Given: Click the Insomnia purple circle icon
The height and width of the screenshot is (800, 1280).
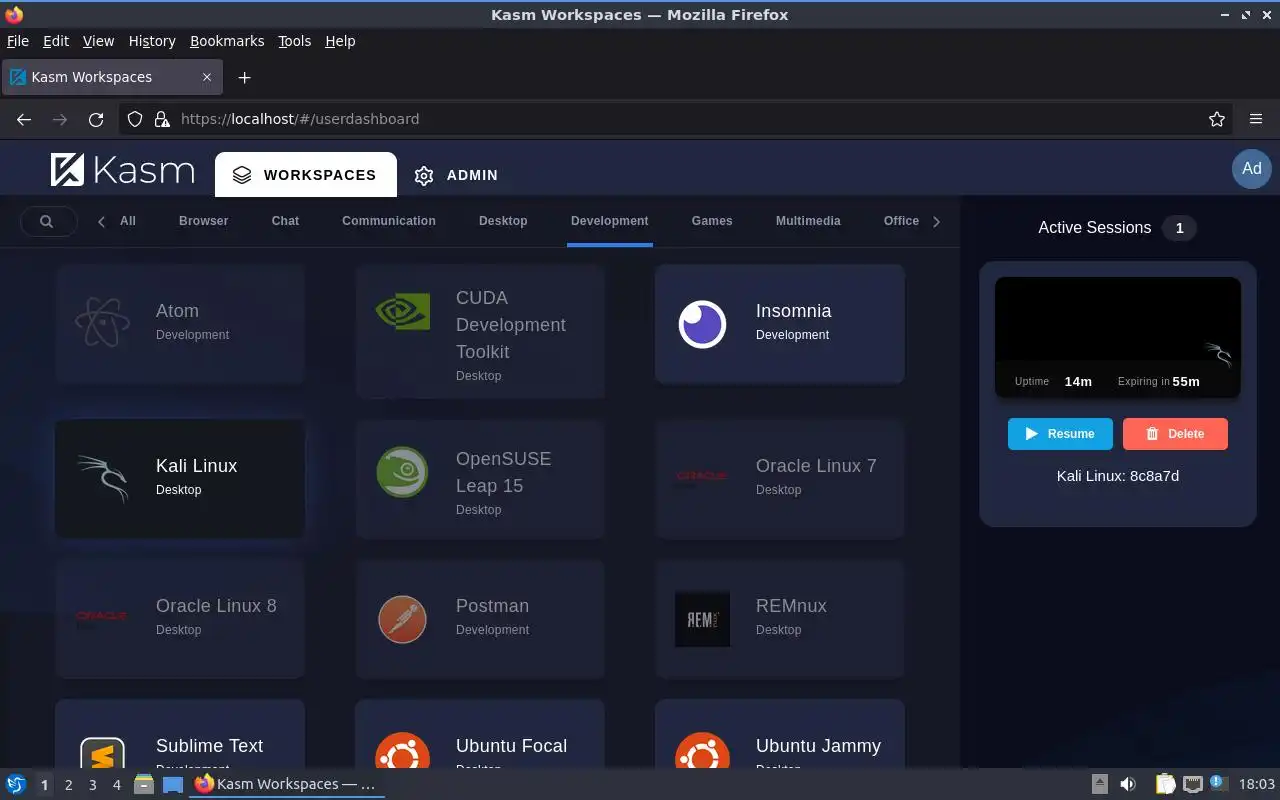Looking at the screenshot, I should 702,324.
